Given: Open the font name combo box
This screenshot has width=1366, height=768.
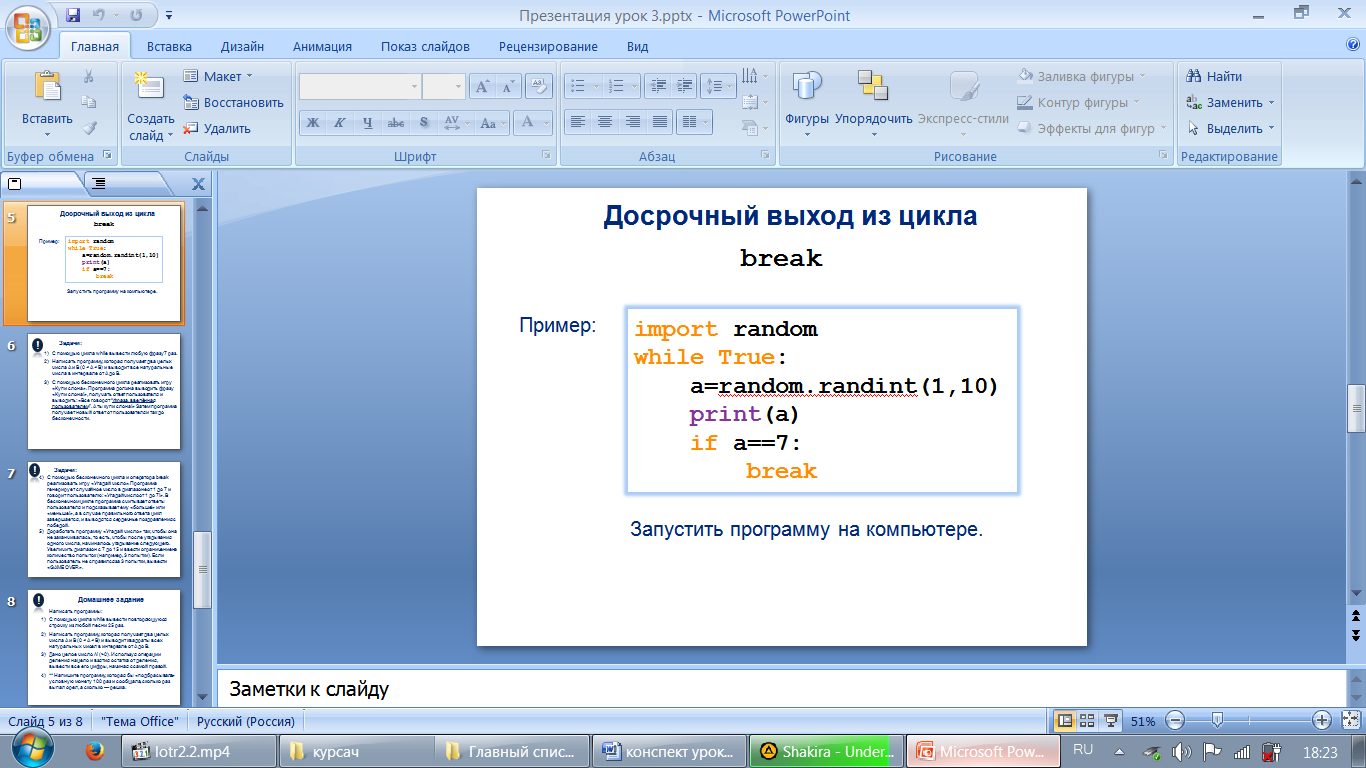Looking at the screenshot, I should [360, 87].
